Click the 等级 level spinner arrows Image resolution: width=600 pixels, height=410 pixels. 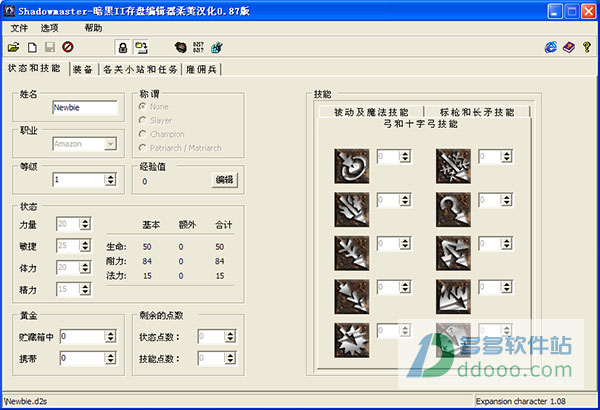pyautogui.click(x=111, y=180)
